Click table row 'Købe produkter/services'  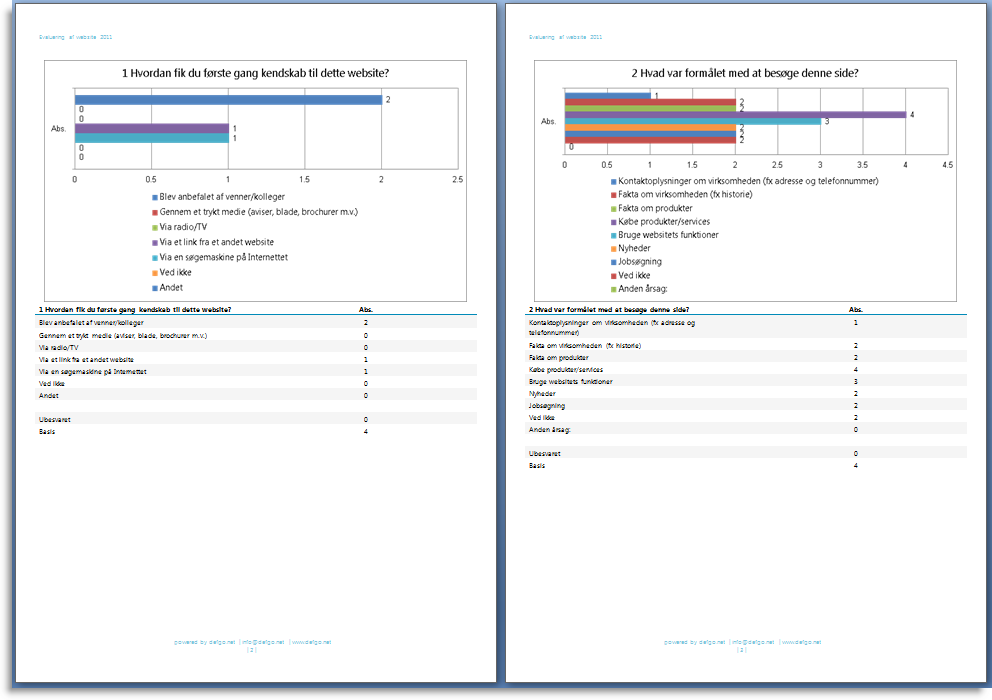pyautogui.click(x=746, y=370)
